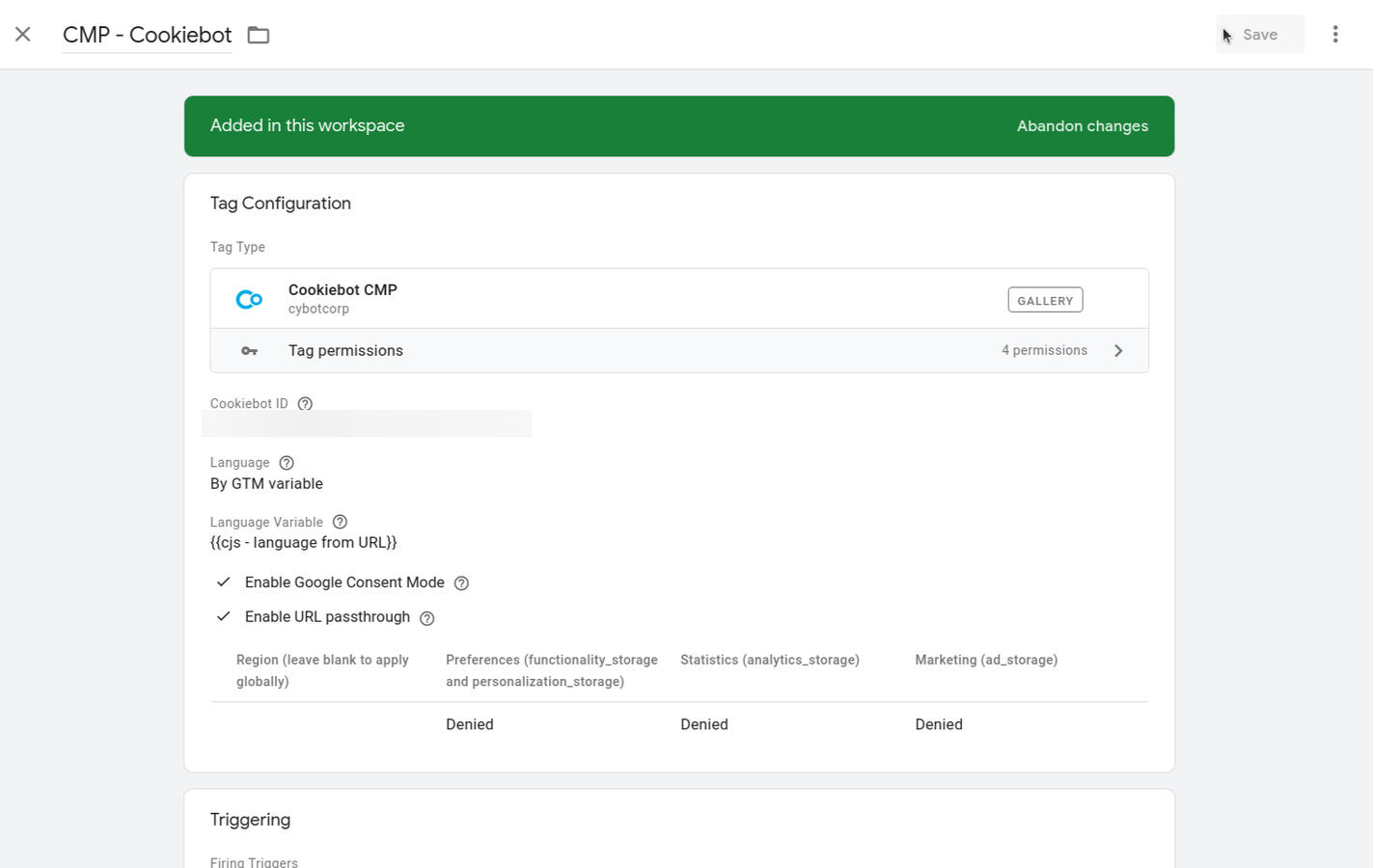Toggle the Enable Google Consent Mode checkmark
This screenshot has height=868, width=1373.
[223, 582]
